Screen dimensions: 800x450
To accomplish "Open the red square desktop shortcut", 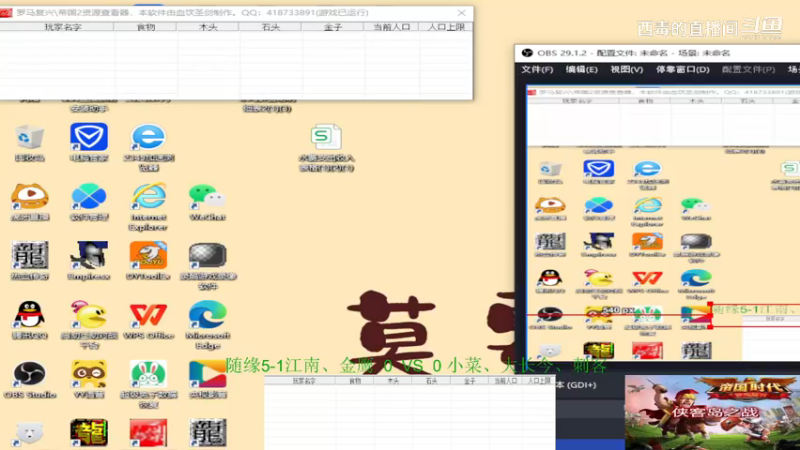I will pos(148,433).
